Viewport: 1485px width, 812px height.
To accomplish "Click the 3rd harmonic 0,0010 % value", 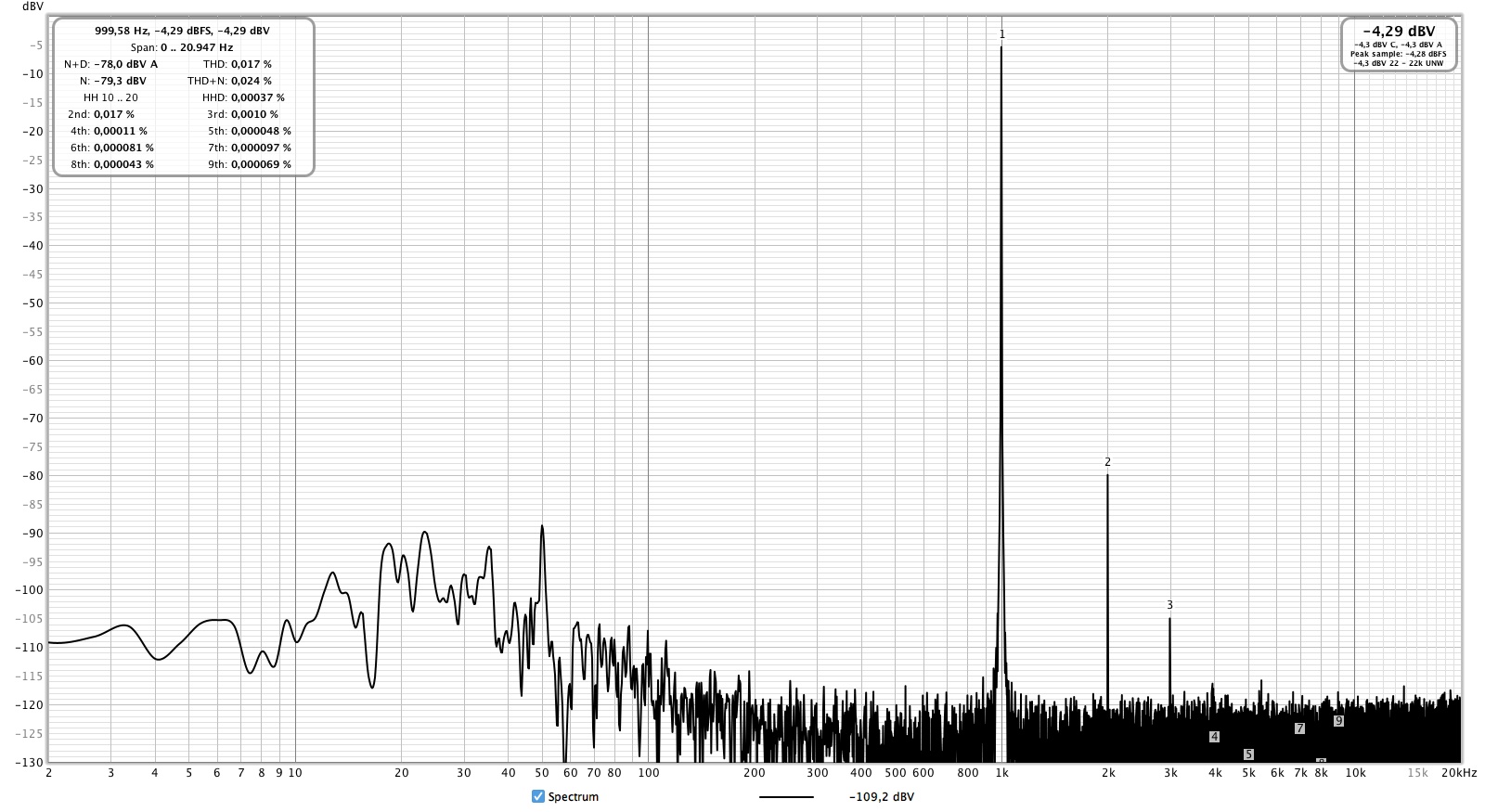I will (255, 114).
